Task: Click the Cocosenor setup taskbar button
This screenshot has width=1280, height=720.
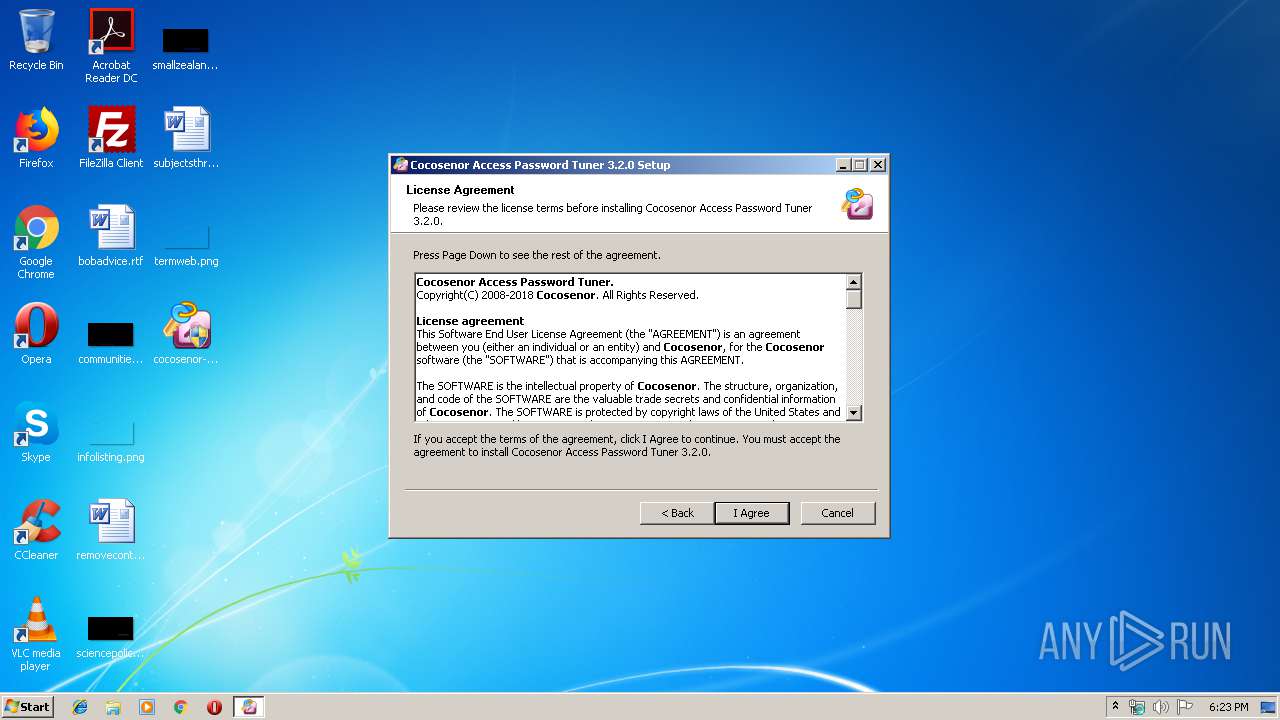Action: [249, 707]
